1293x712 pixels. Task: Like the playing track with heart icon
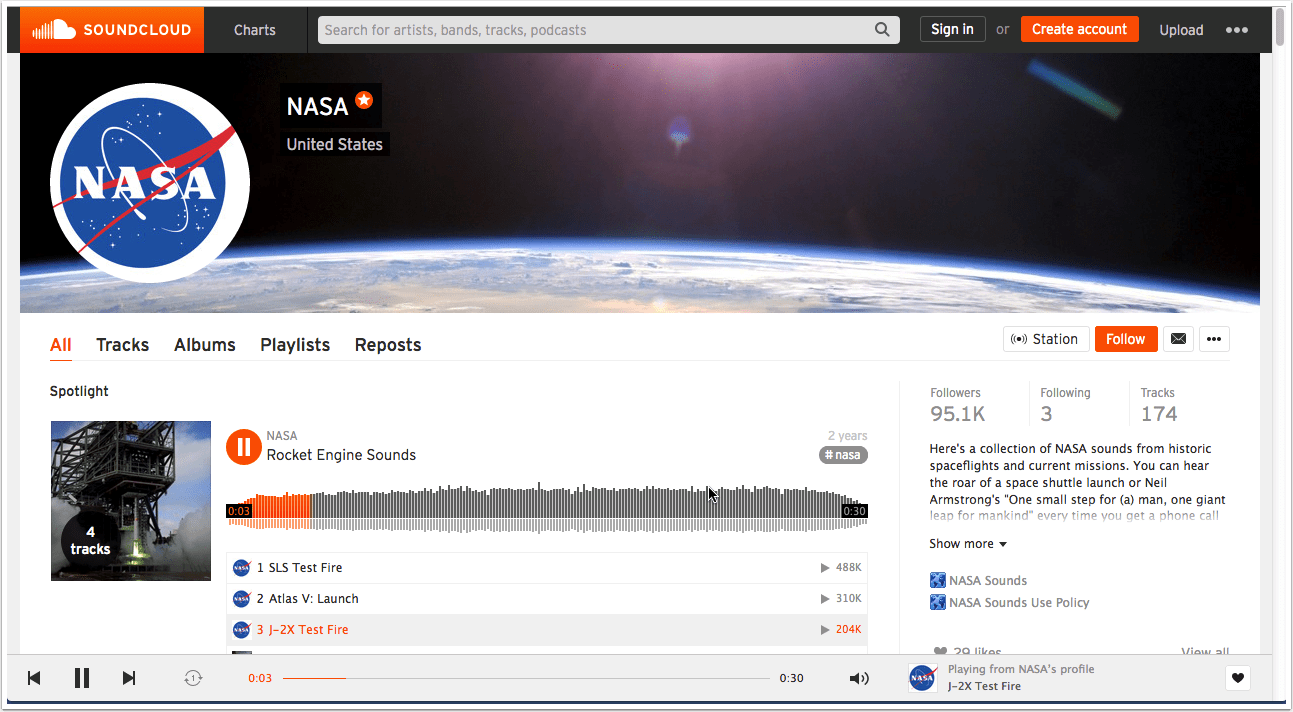point(1238,678)
